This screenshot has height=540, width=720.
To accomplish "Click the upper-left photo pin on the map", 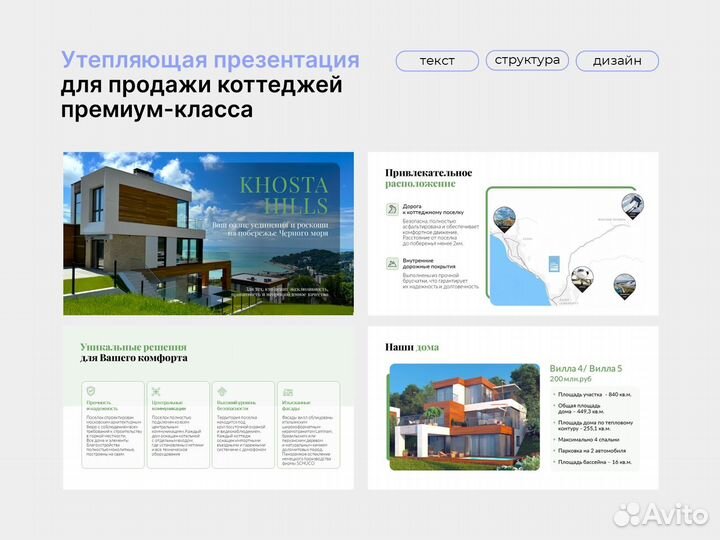I will [x=505, y=213].
